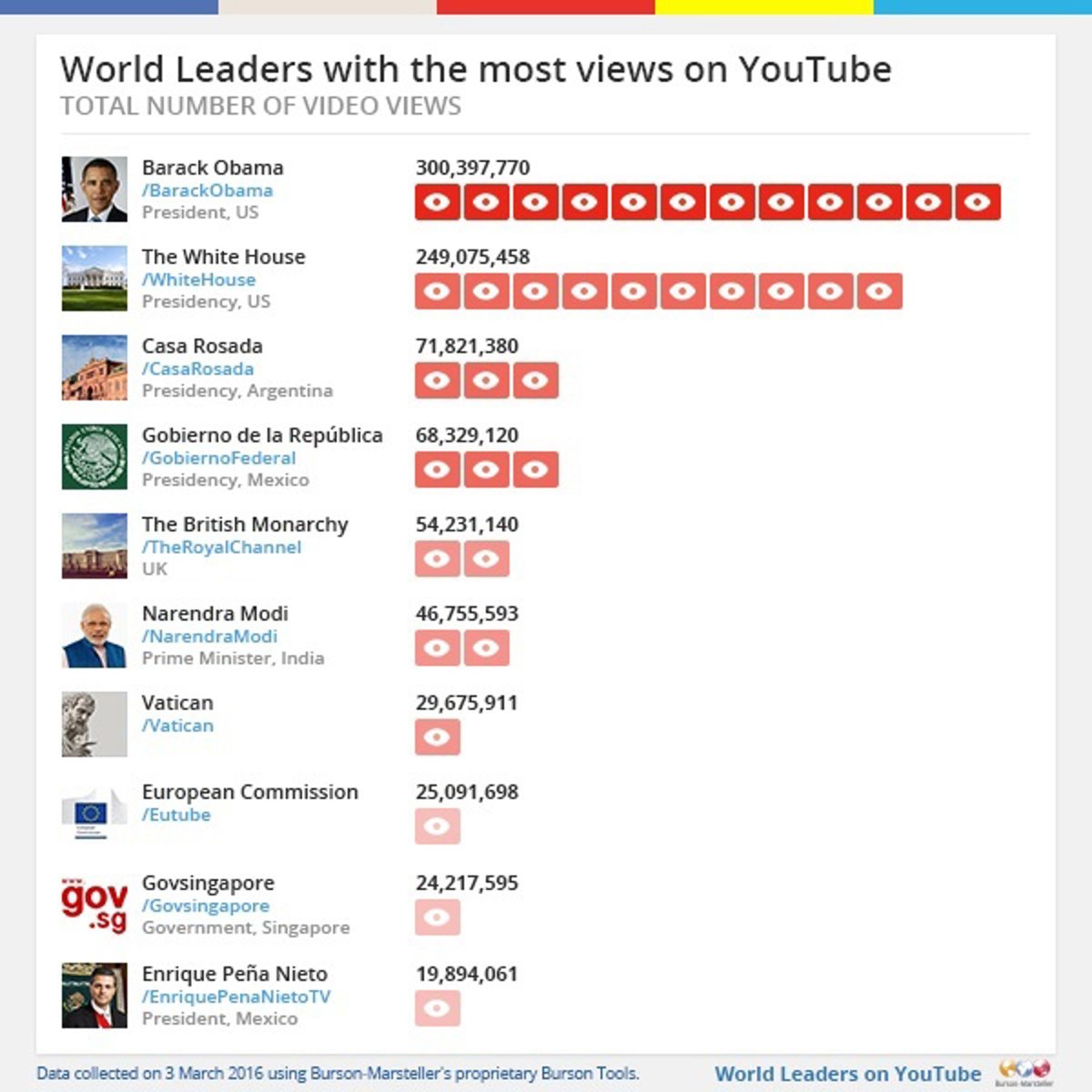This screenshot has width=1092, height=1092.
Task: Click the second eye icon in the British Monarchy row
Action: [x=487, y=559]
